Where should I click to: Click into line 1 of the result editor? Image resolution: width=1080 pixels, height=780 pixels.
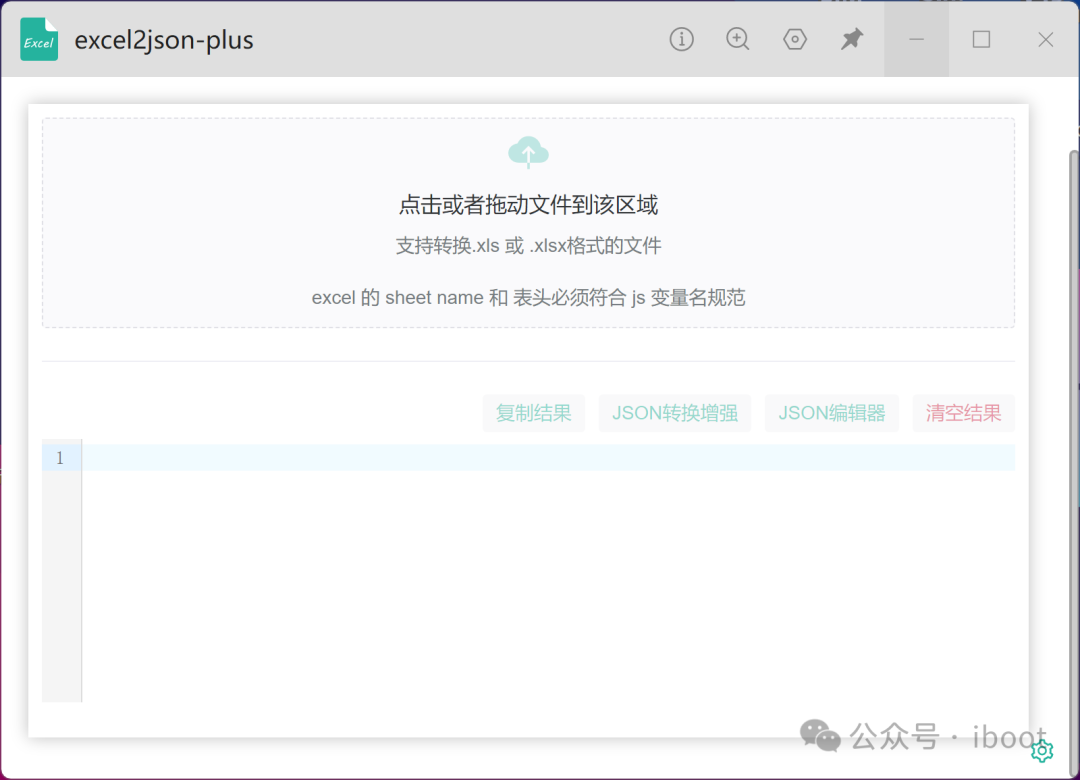[548, 458]
